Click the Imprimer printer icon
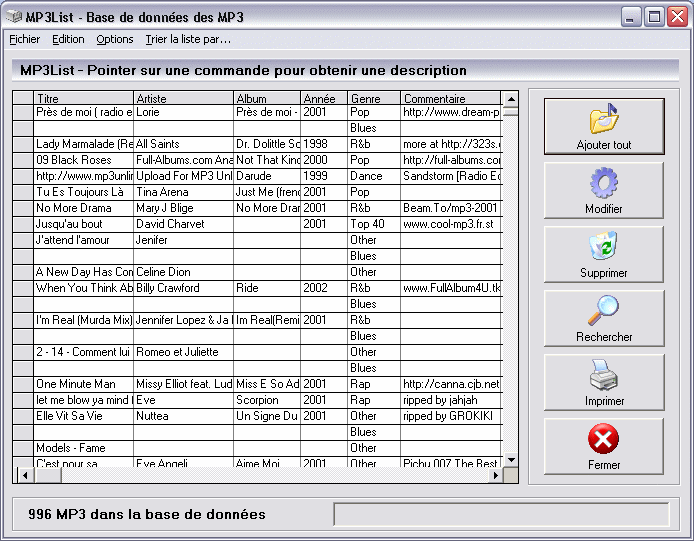The image size is (694, 541). coord(604,375)
